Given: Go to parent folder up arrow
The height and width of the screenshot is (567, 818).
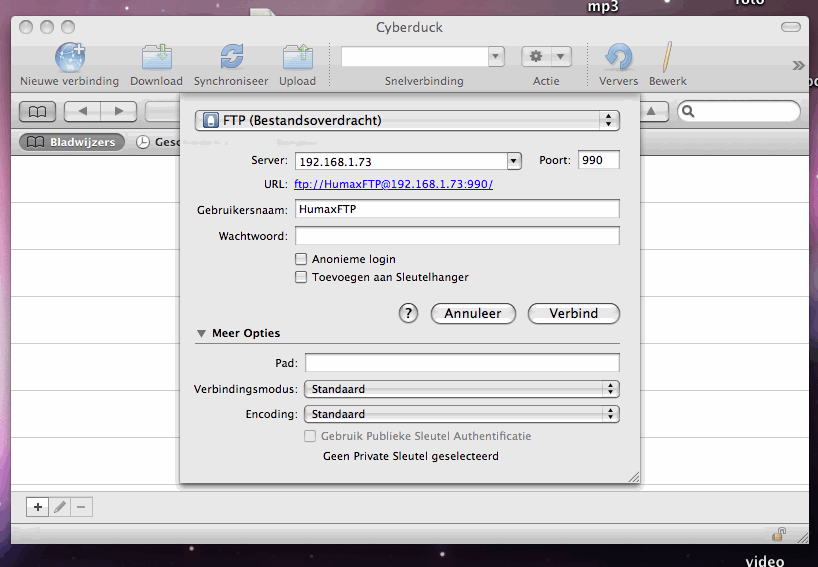Looking at the screenshot, I should point(652,111).
